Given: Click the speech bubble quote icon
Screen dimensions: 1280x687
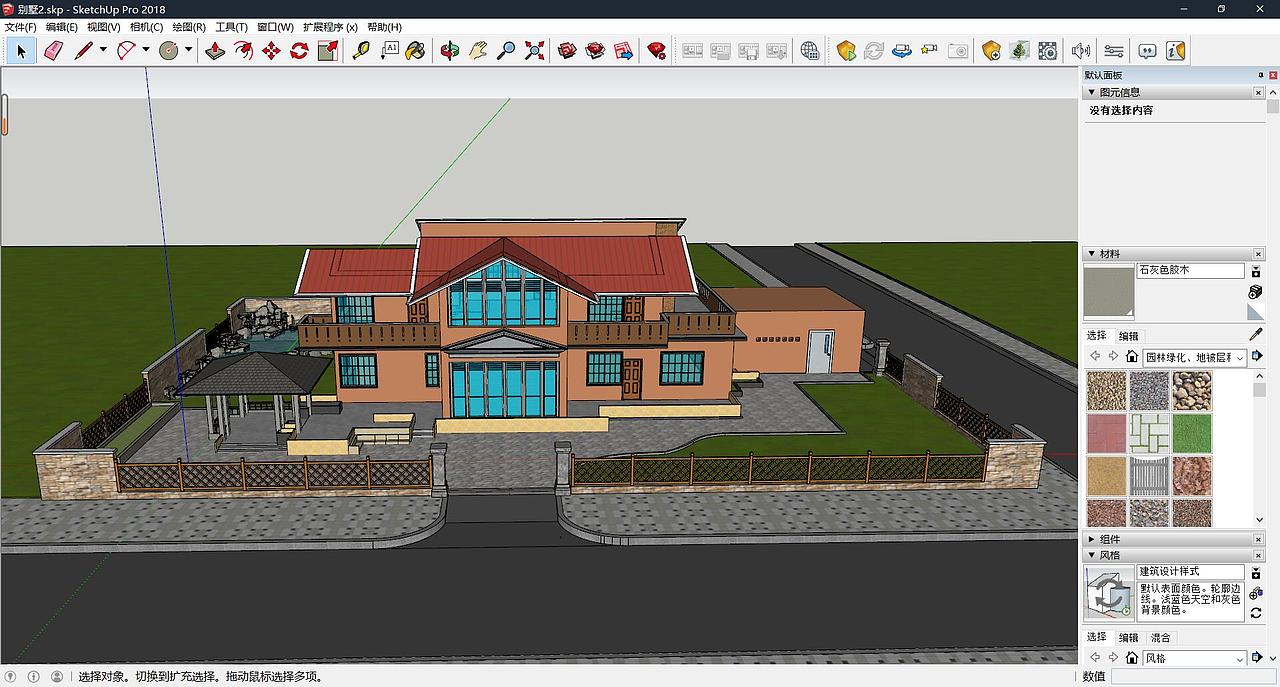Looking at the screenshot, I should point(1147,50).
